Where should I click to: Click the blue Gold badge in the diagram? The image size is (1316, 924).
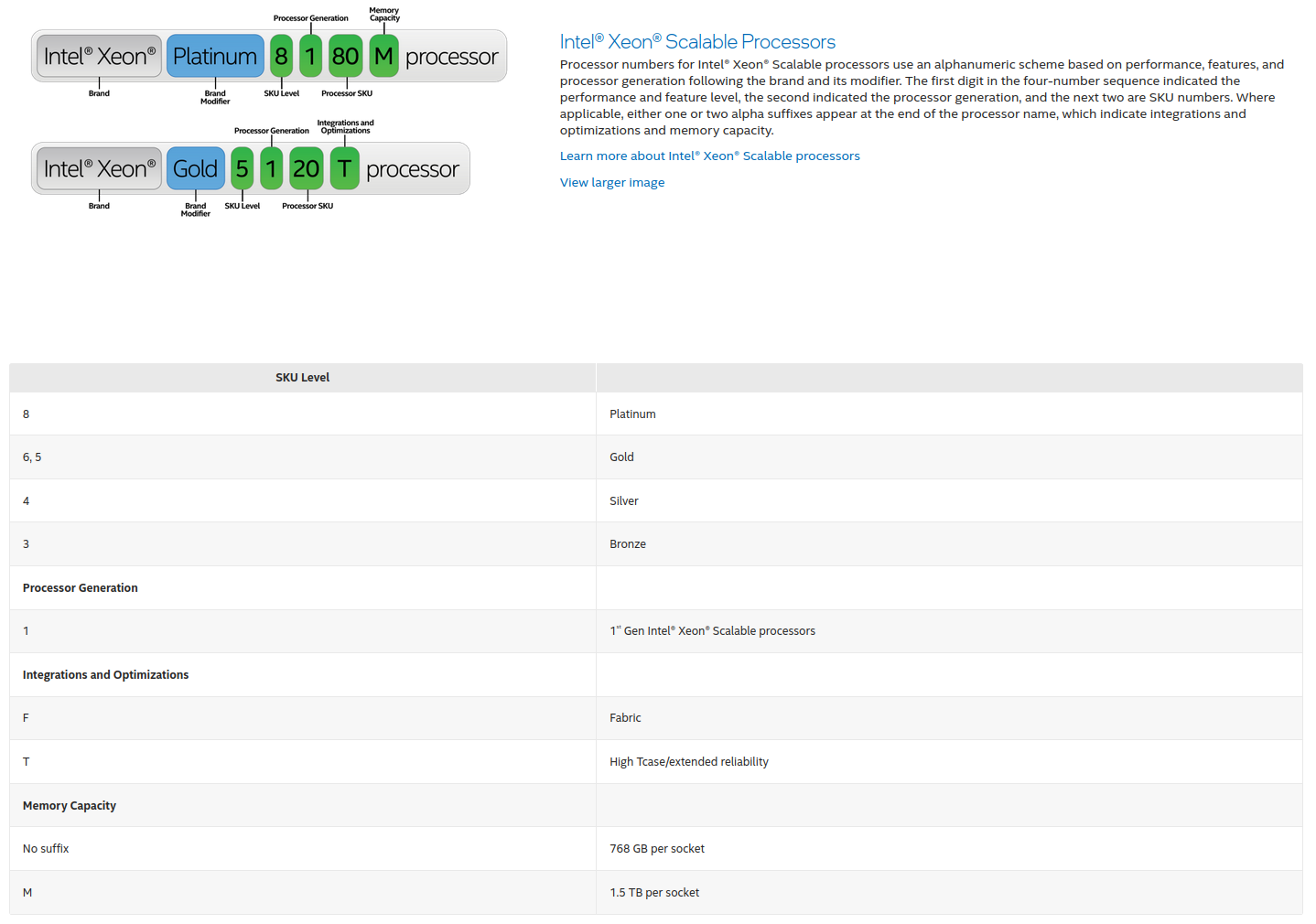195,169
